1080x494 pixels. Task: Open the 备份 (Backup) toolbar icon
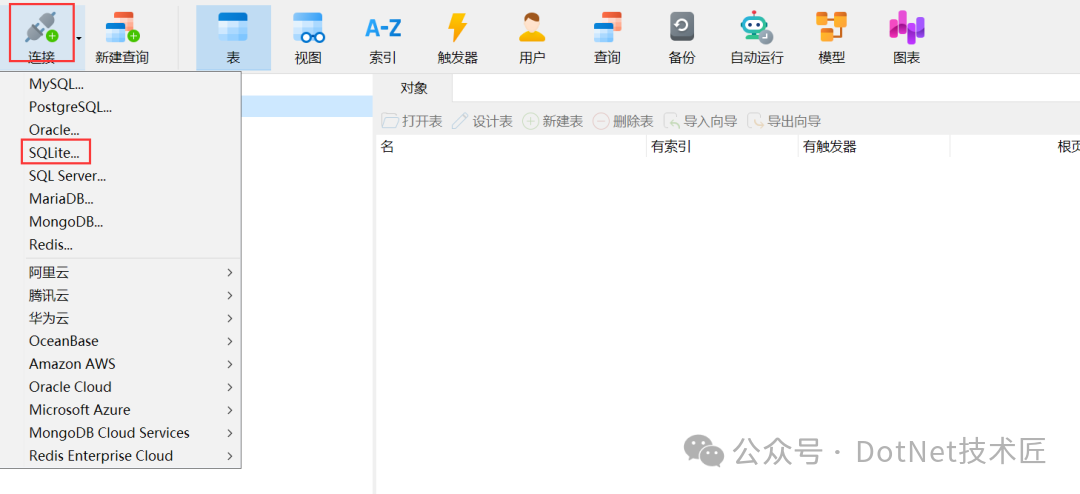(x=682, y=38)
